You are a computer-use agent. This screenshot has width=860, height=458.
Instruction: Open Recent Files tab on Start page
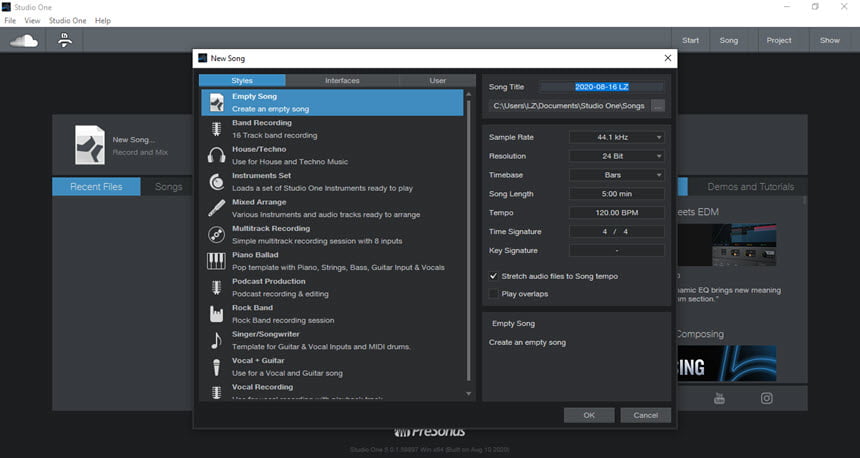tap(97, 186)
